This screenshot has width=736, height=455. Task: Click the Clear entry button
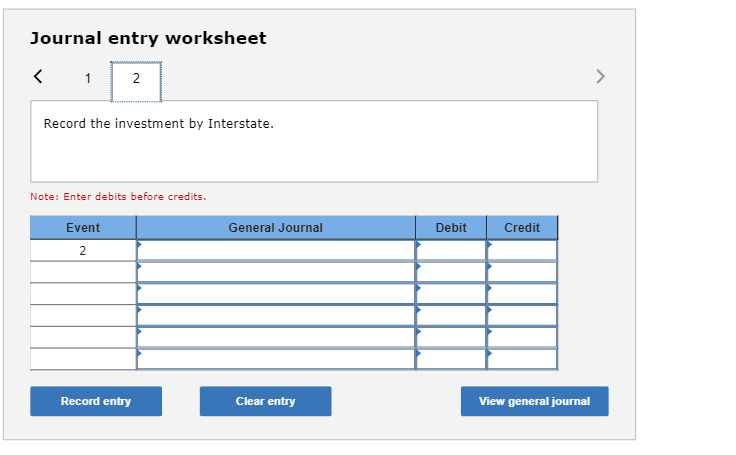[266, 401]
